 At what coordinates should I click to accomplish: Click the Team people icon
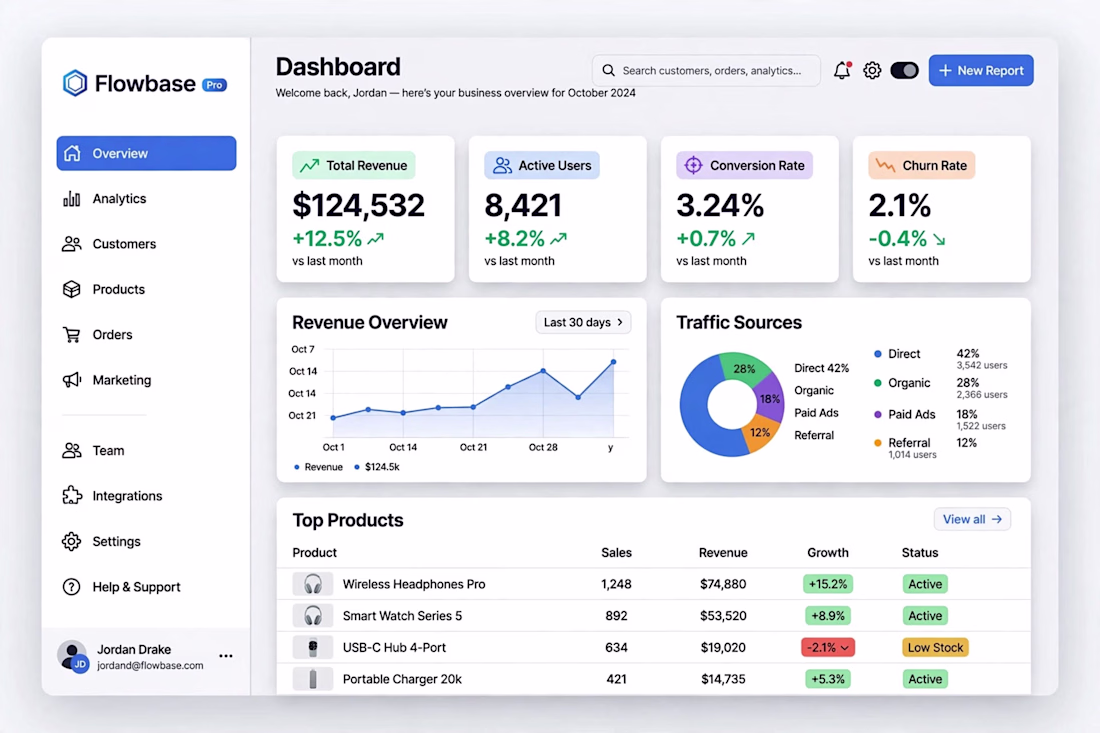(x=72, y=450)
